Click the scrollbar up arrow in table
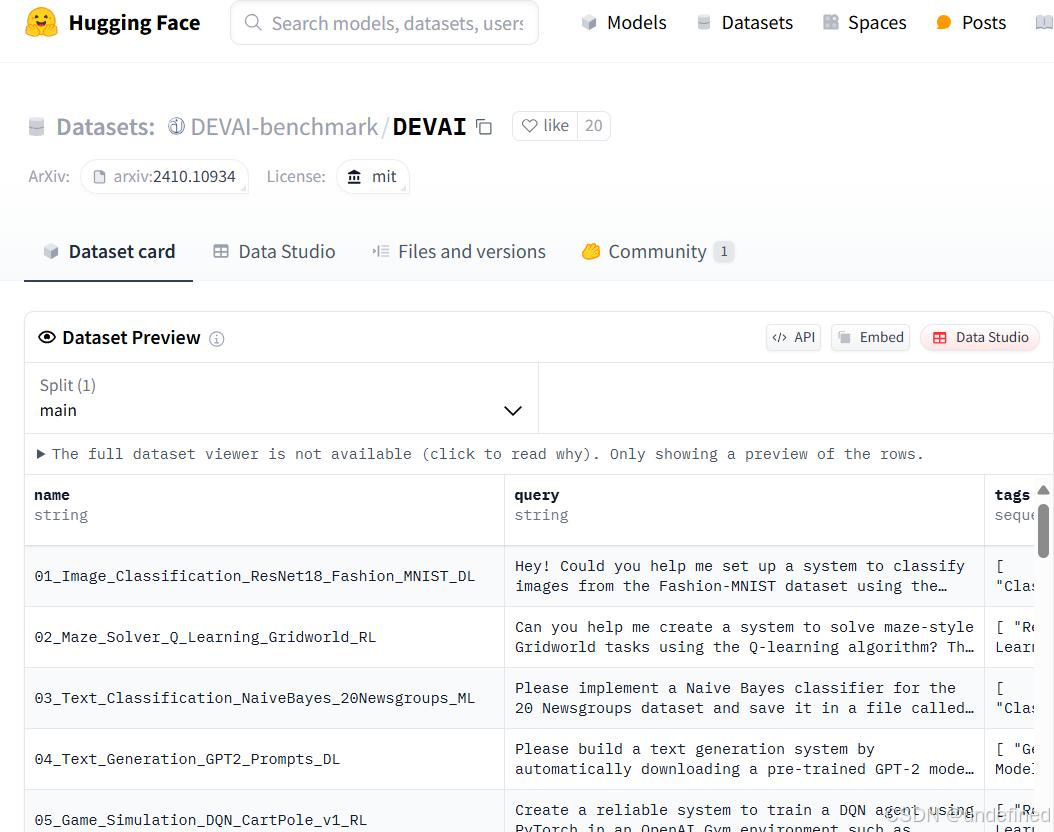Viewport: 1054px width, 832px height. click(1043, 490)
